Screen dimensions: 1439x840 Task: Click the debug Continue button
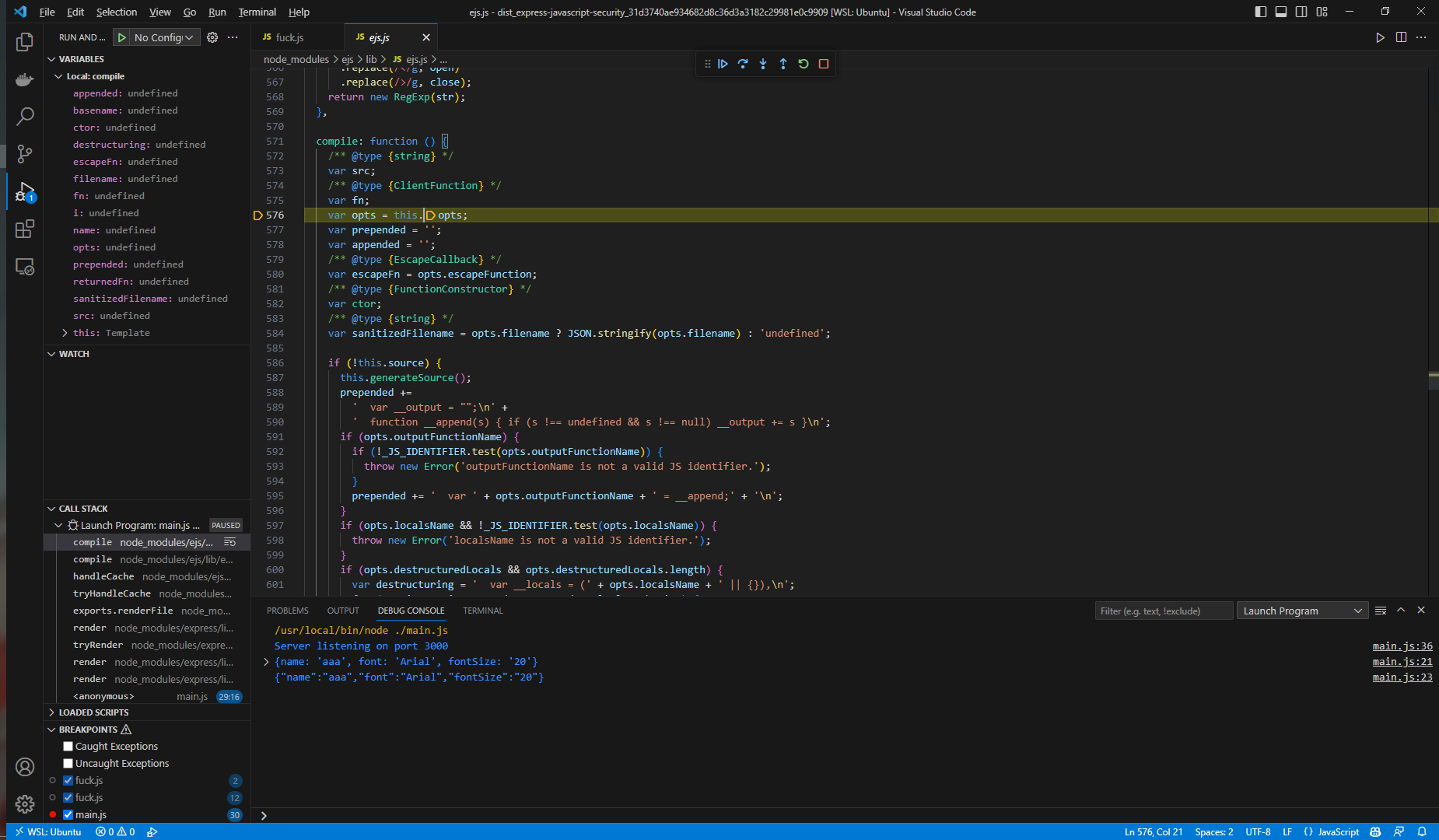[723, 64]
